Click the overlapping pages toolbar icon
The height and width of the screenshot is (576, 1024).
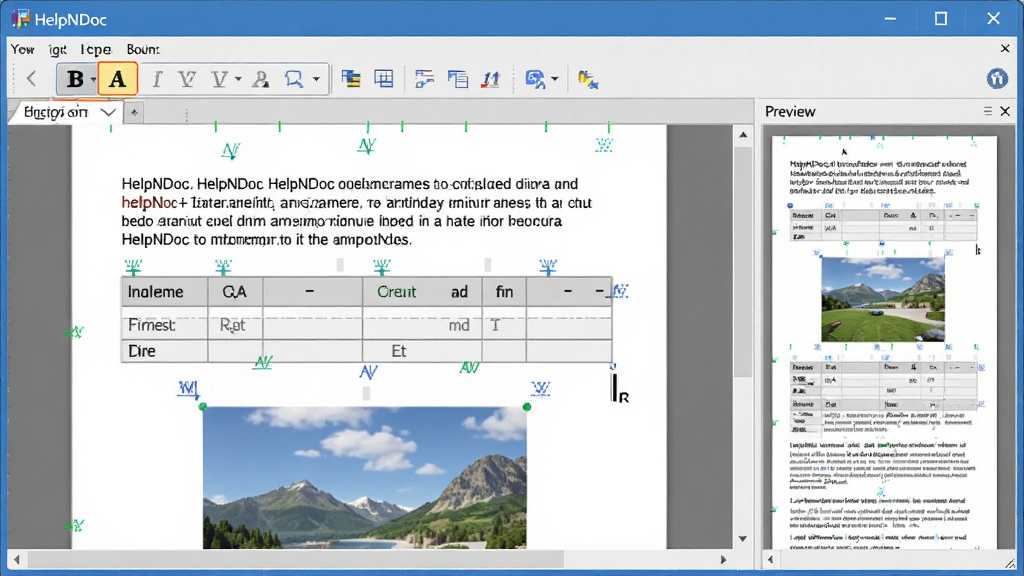458,79
